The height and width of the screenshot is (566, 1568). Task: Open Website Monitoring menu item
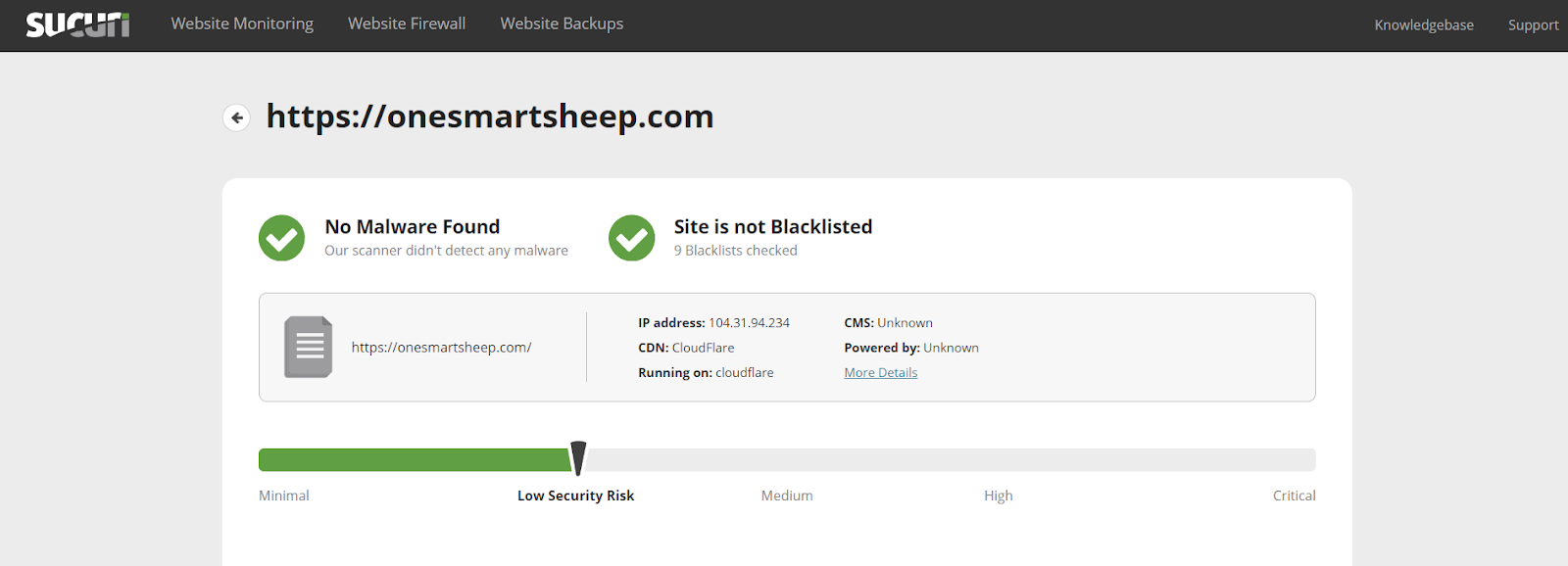[242, 24]
